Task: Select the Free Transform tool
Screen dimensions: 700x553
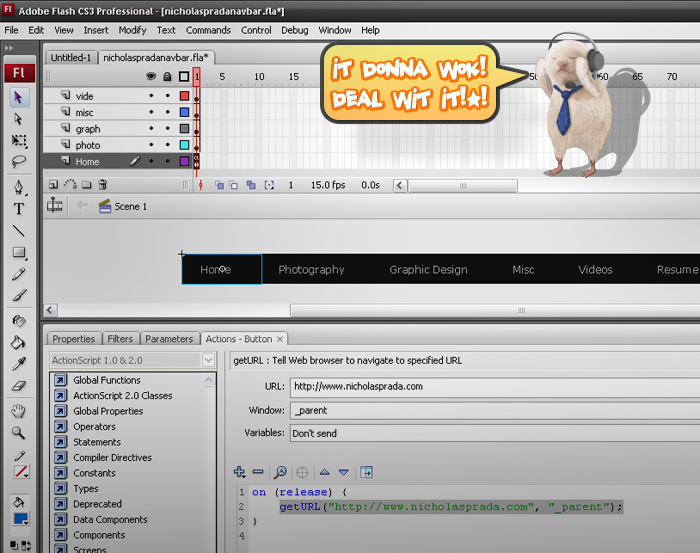Action: click(x=19, y=141)
